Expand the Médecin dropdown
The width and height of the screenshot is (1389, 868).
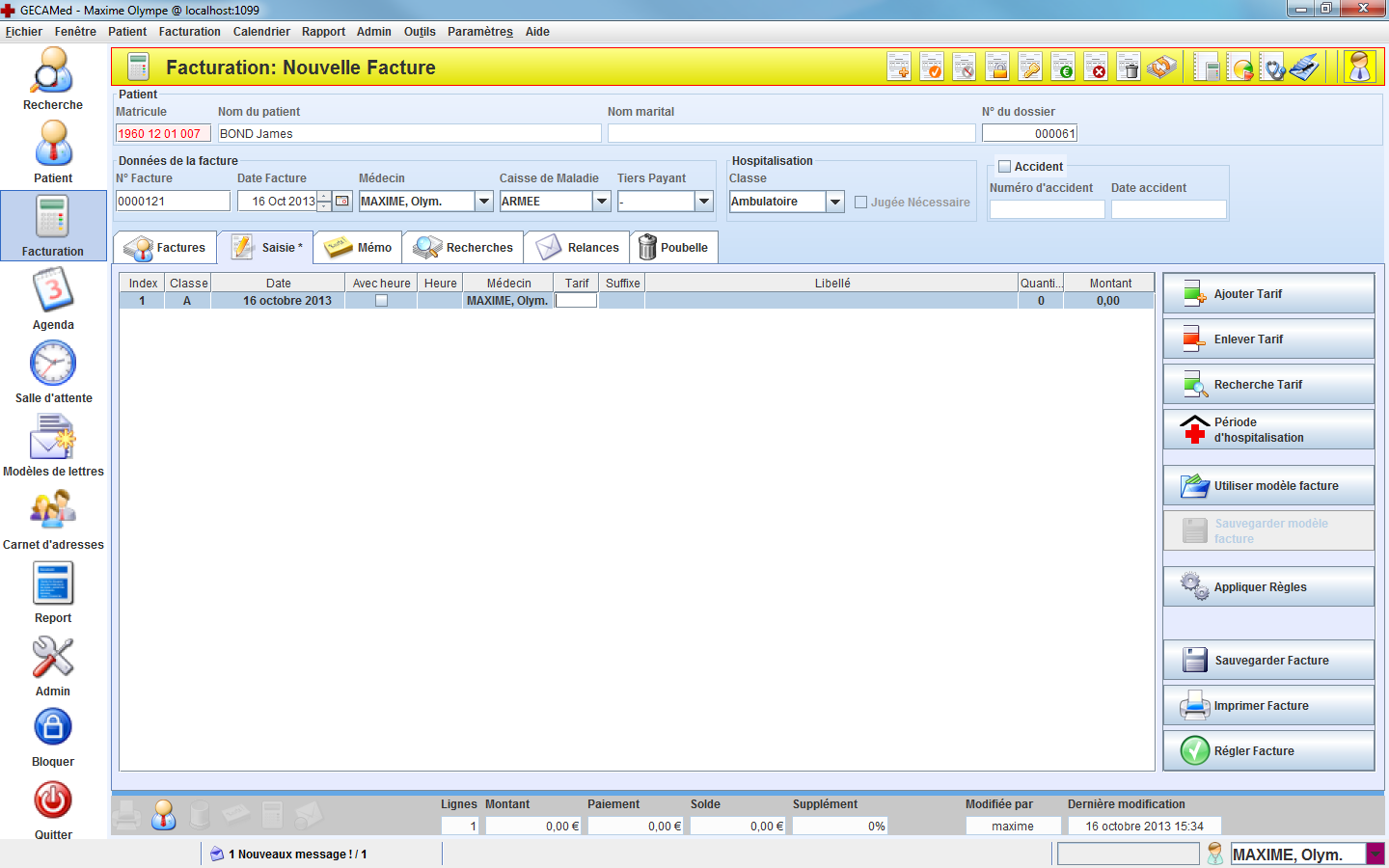coord(484,202)
